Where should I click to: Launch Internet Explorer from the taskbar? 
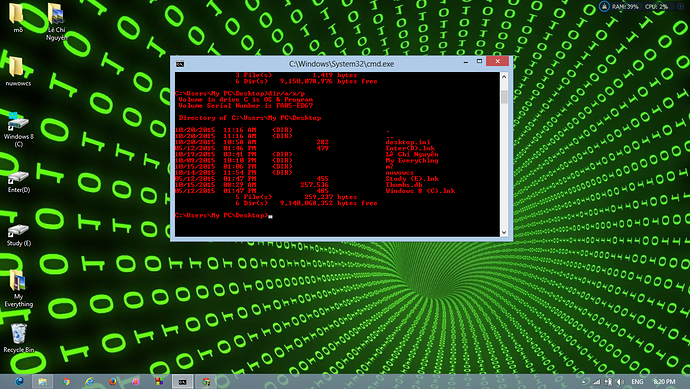tap(89, 382)
